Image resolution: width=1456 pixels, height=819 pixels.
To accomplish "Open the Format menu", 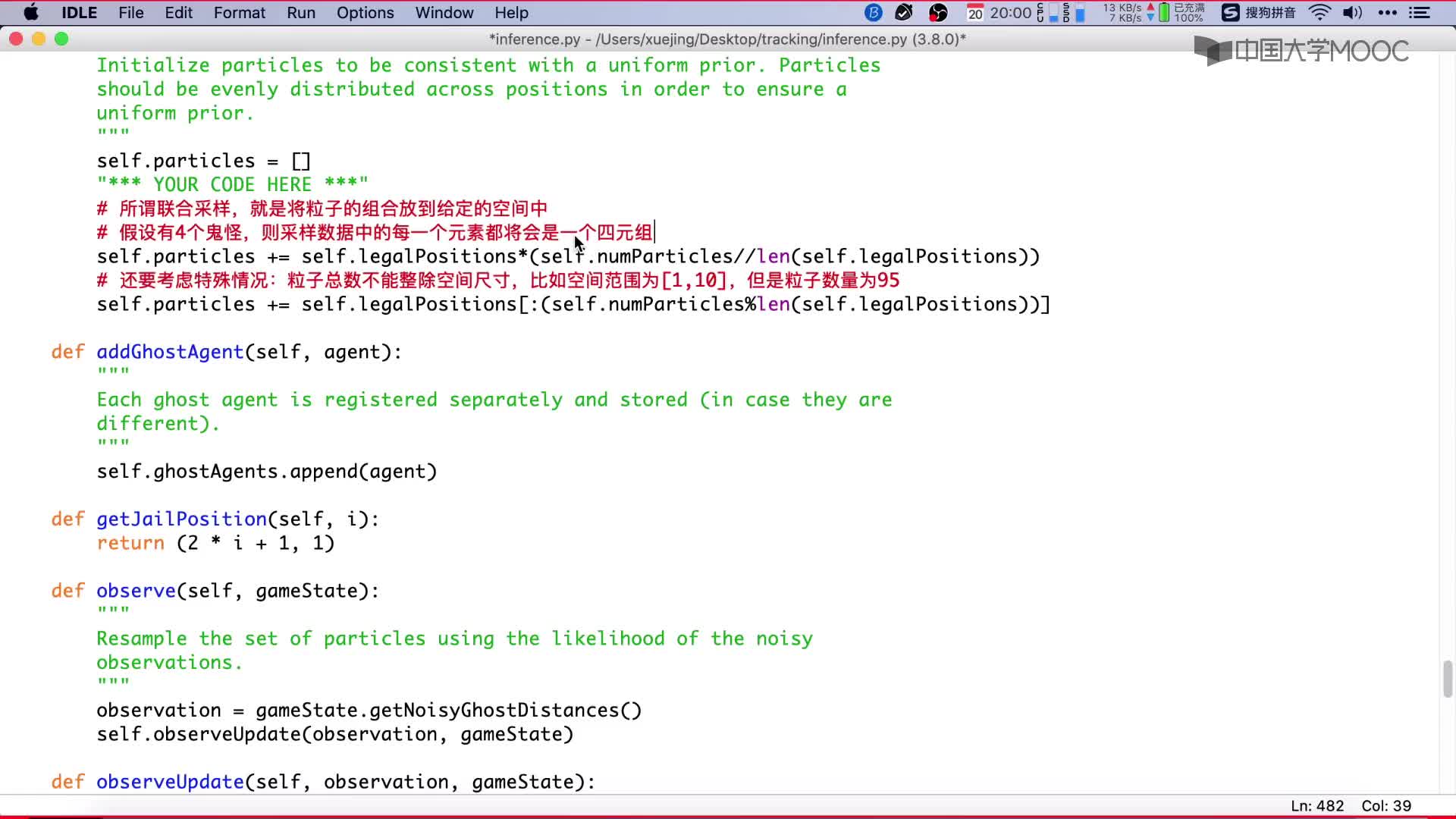I will (x=240, y=13).
